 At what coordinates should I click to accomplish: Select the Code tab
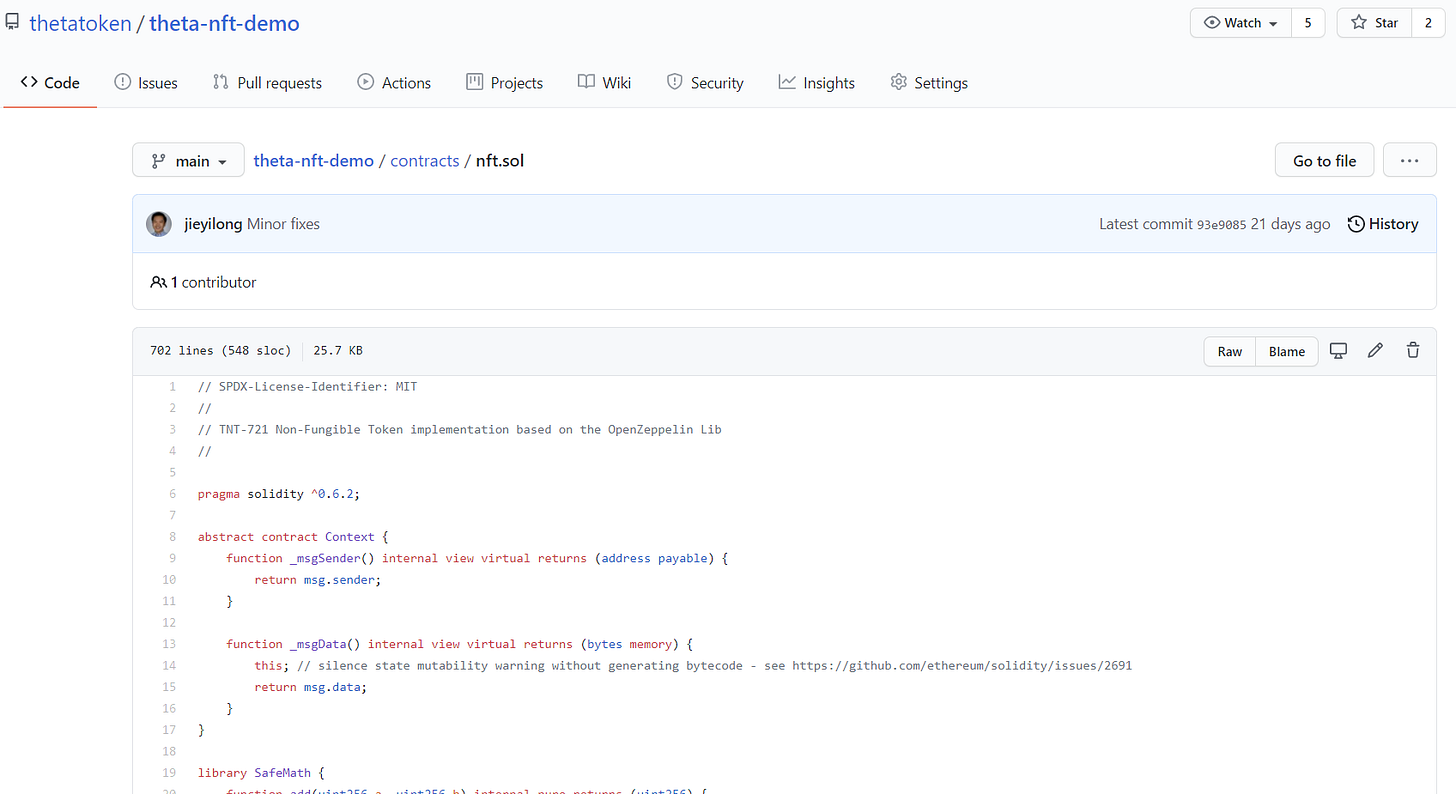click(50, 83)
